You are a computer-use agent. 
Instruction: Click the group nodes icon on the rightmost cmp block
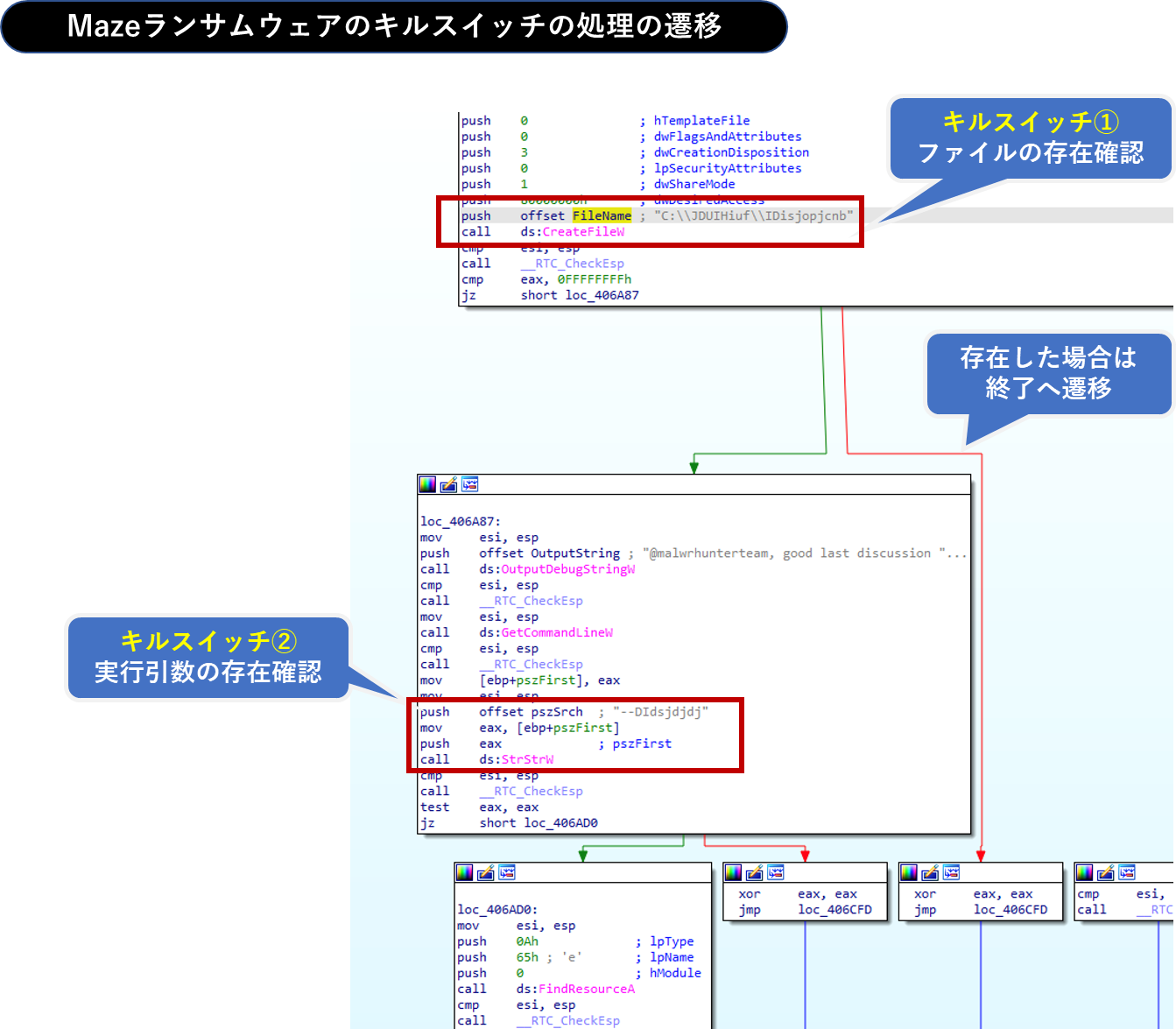tap(1127, 872)
